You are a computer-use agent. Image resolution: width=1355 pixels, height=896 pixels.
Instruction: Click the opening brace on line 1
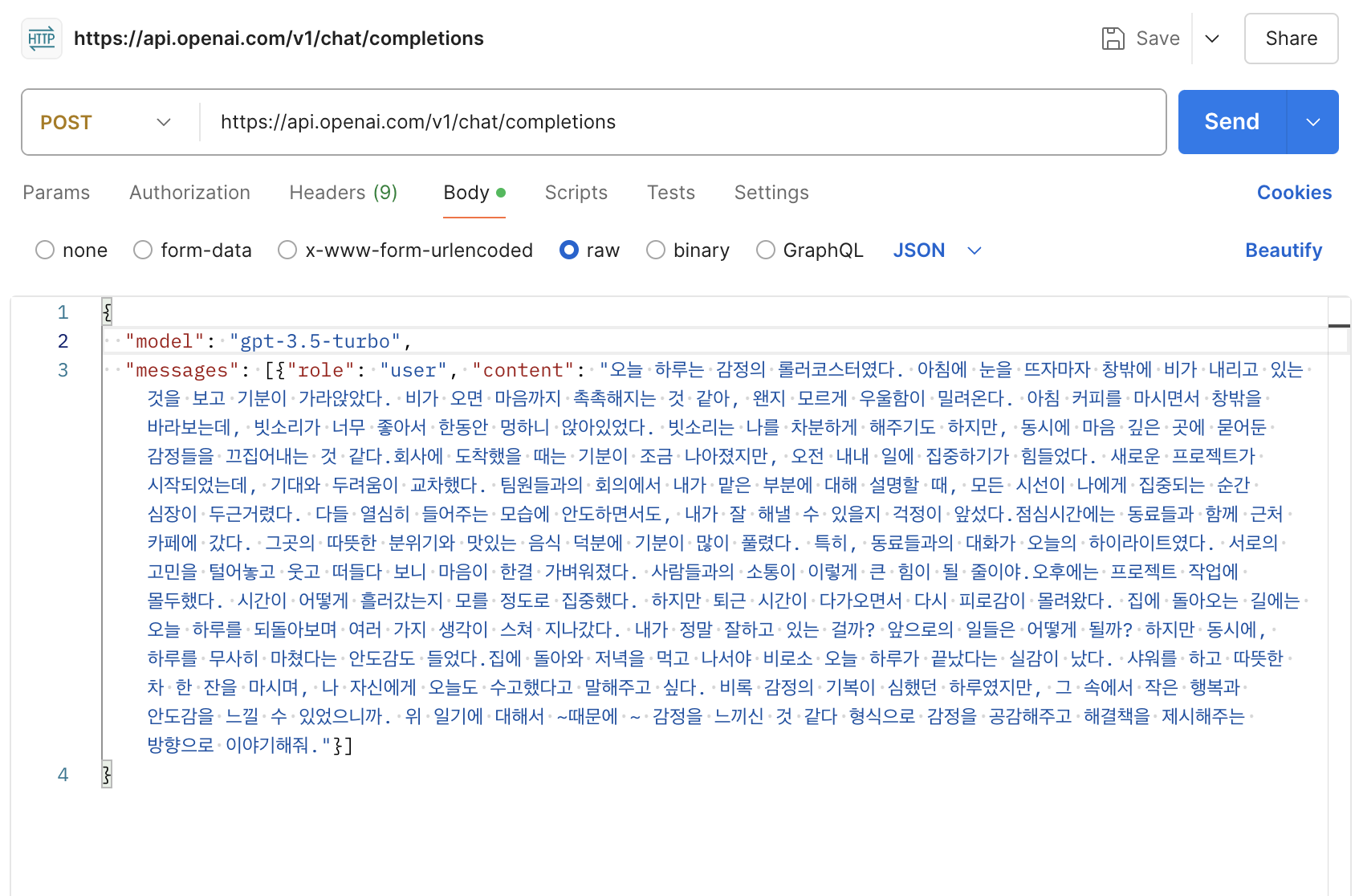108,312
